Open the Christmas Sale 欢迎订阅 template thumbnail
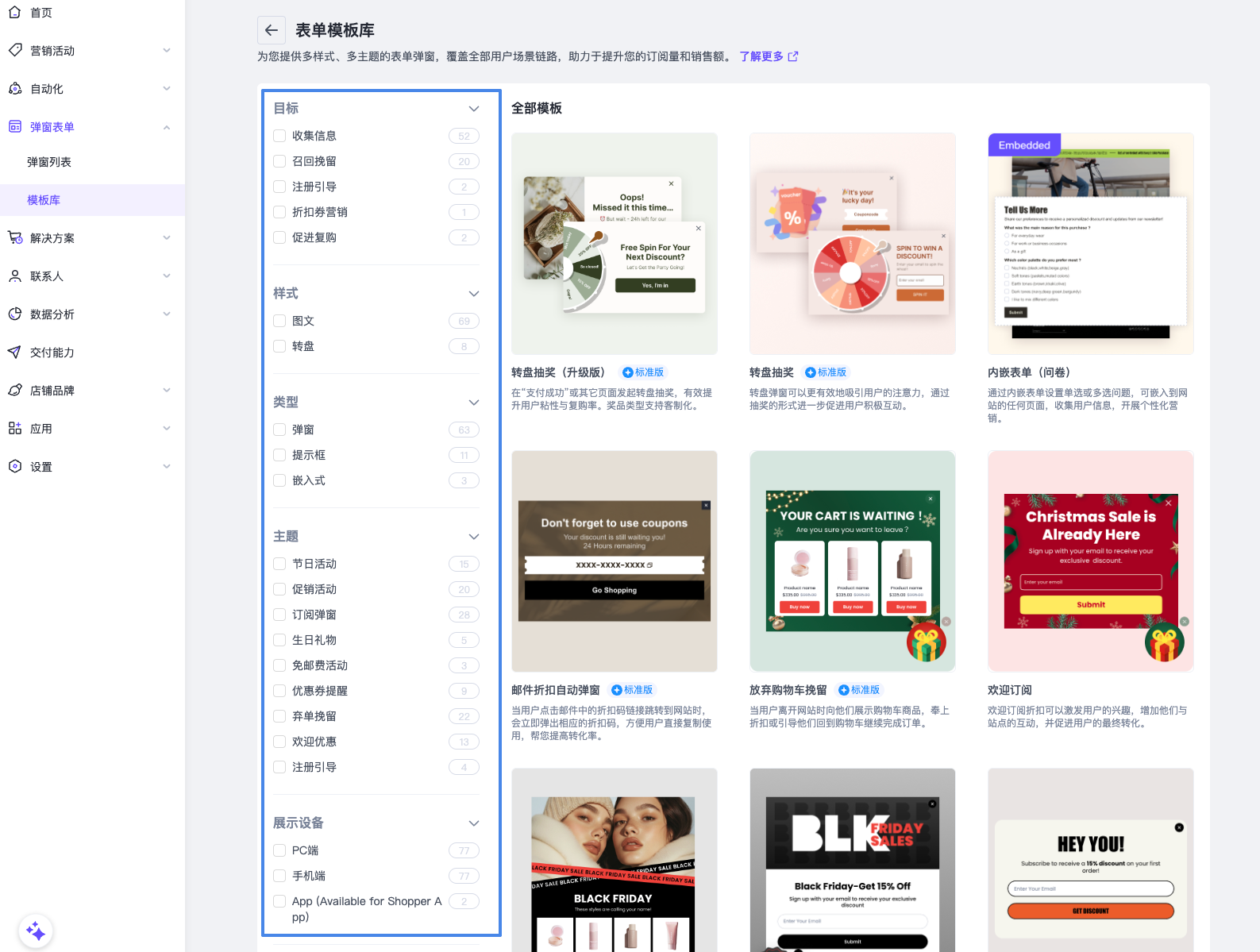The height and width of the screenshot is (952, 1260). pyautogui.click(x=1090, y=561)
